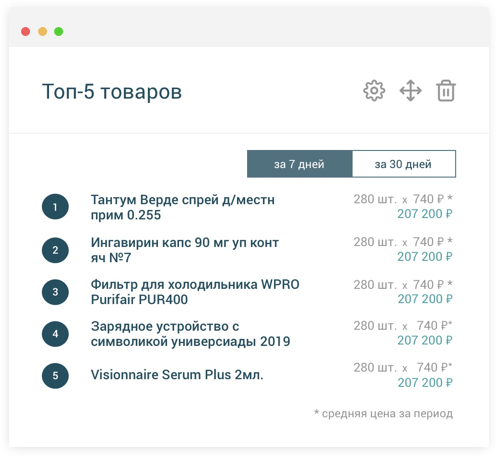Click '280 шт. x 740 ₽' for Visionnaire Serum

(x=403, y=368)
